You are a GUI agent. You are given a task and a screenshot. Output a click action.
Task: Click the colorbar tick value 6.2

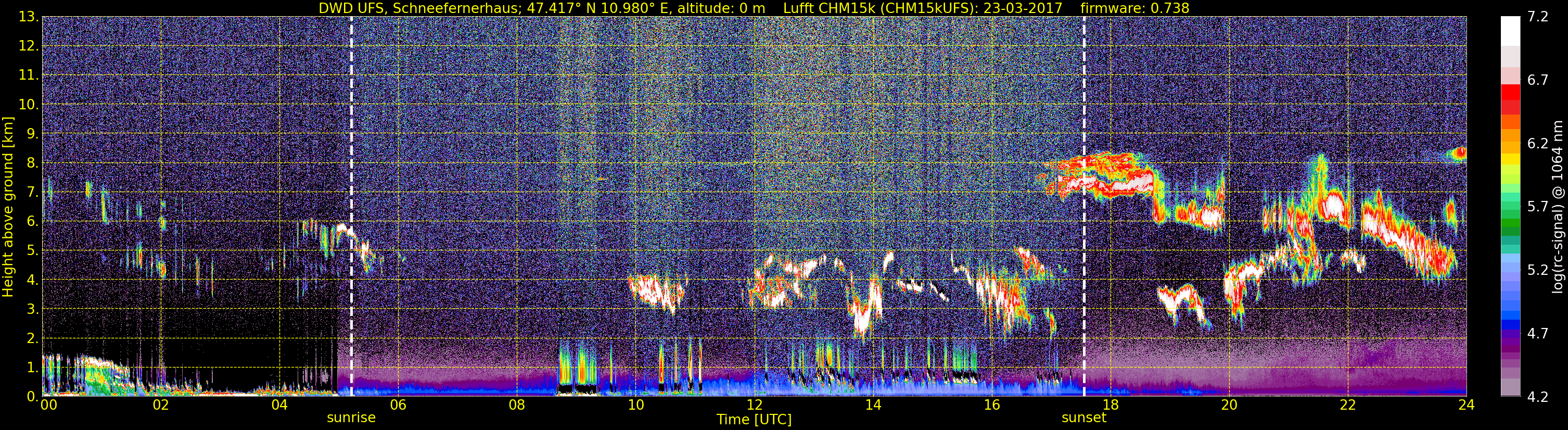pyautogui.click(x=1538, y=144)
